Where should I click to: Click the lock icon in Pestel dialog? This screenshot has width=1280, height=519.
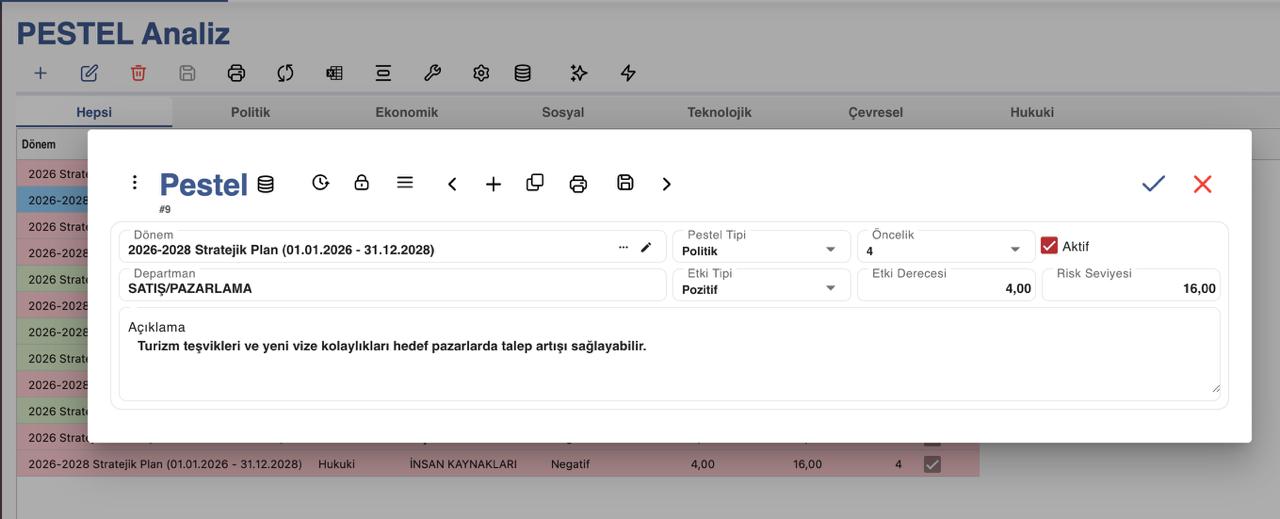pyautogui.click(x=361, y=182)
